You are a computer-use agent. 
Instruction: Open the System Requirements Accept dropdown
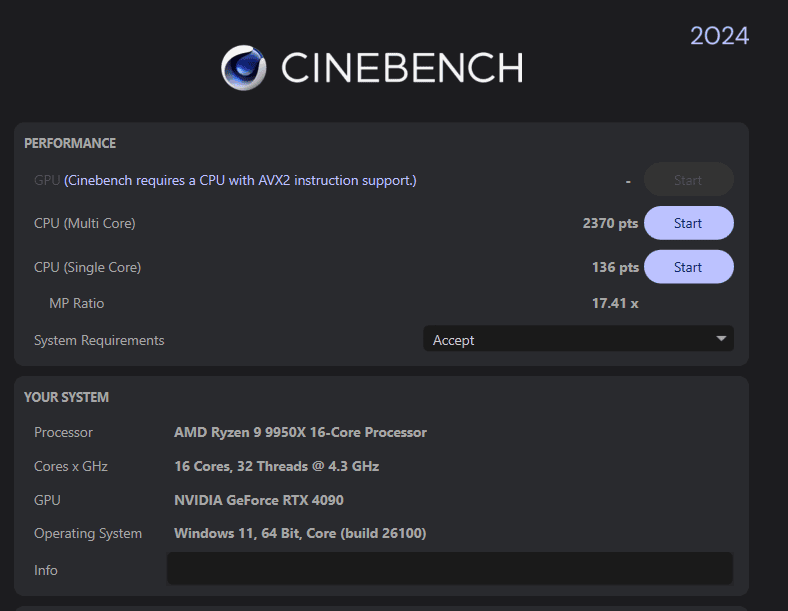click(578, 339)
